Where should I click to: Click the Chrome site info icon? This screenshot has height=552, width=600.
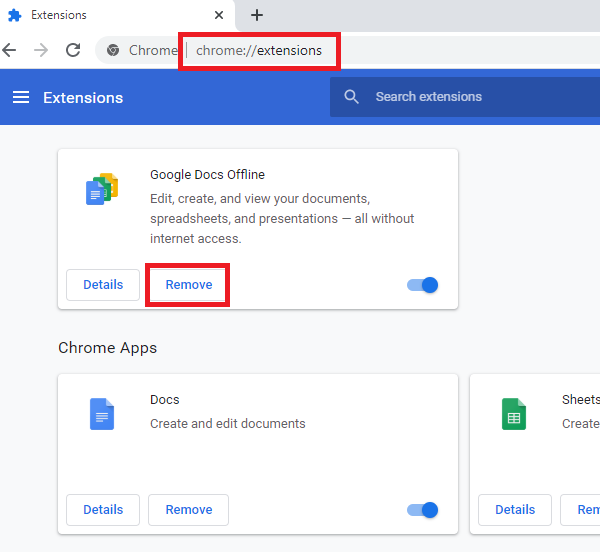(x=114, y=50)
